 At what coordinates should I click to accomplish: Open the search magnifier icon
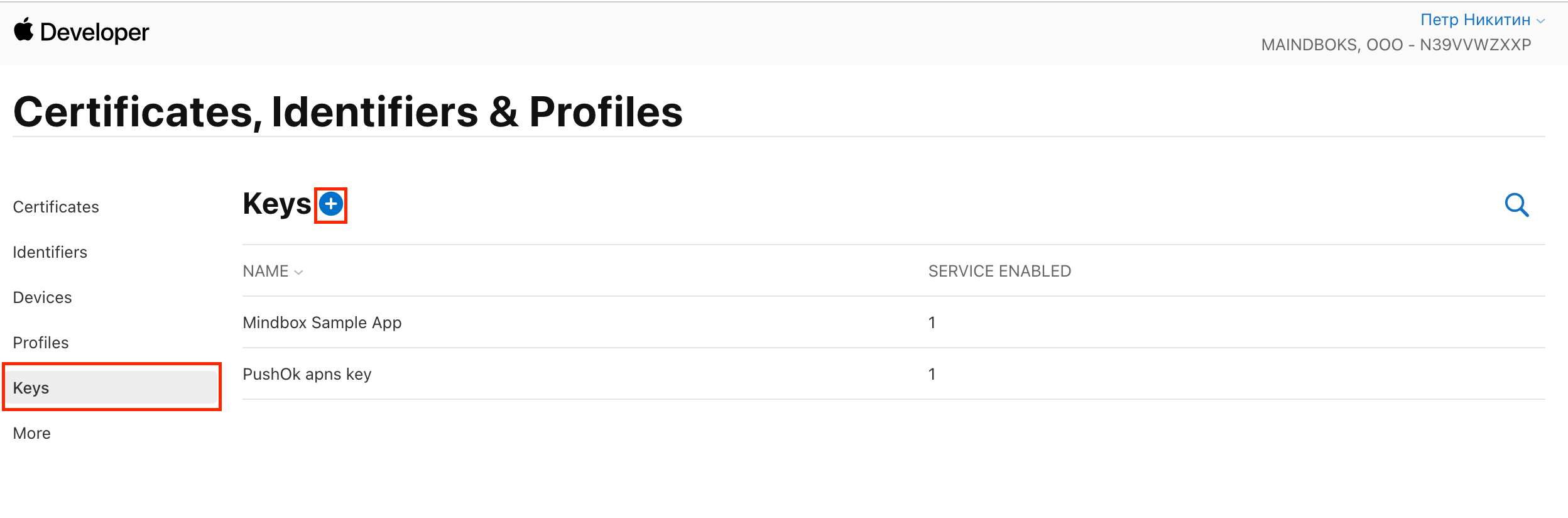pos(1517,205)
